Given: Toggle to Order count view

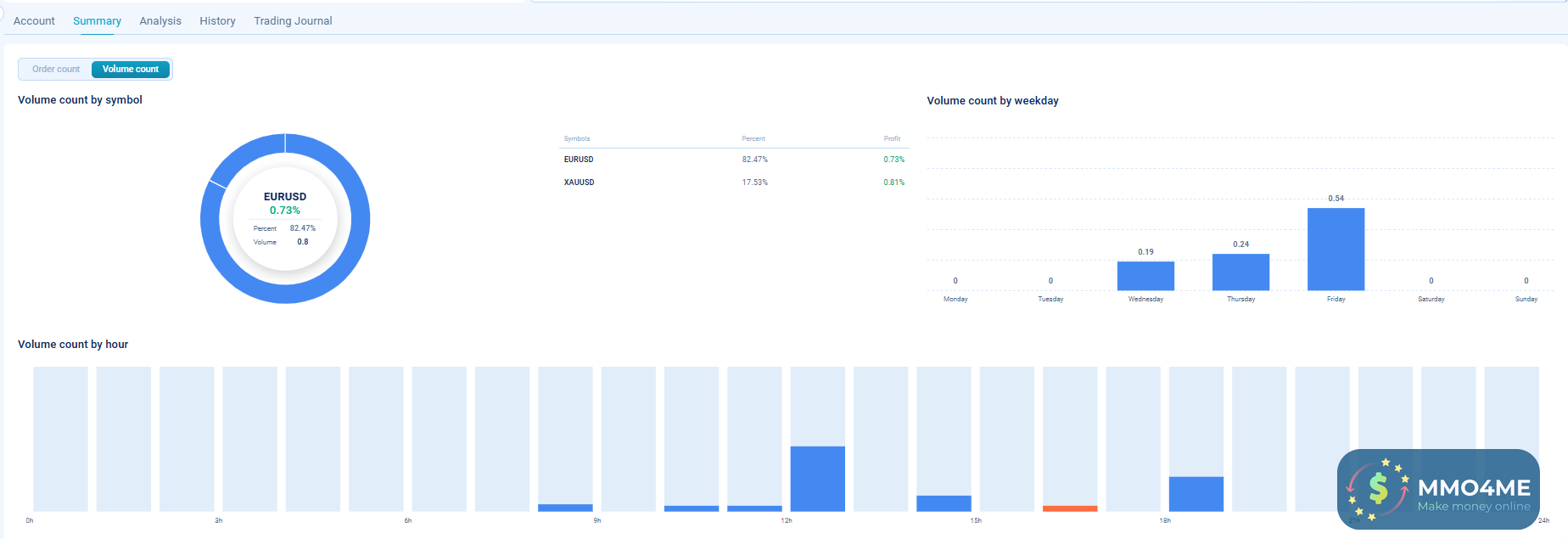Looking at the screenshot, I should click(x=56, y=69).
